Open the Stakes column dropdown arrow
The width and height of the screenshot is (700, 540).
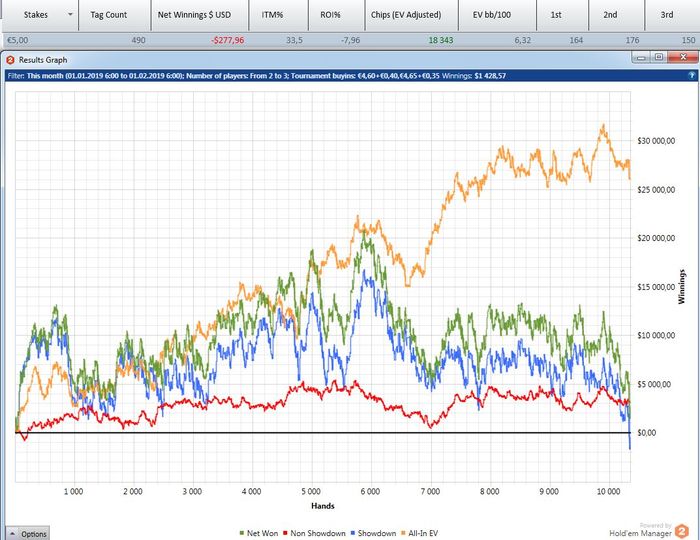tap(70, 14)
